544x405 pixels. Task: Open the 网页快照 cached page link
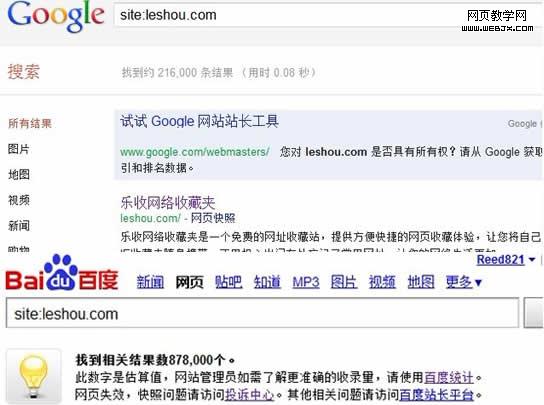(213, 218)
